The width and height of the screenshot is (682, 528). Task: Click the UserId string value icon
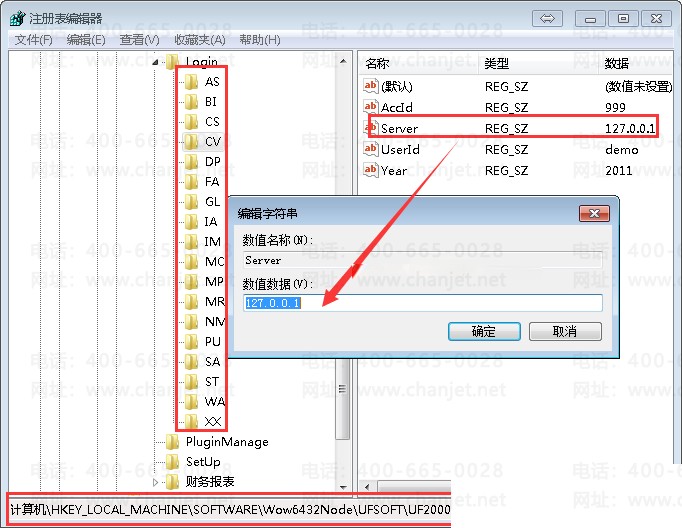371,149
